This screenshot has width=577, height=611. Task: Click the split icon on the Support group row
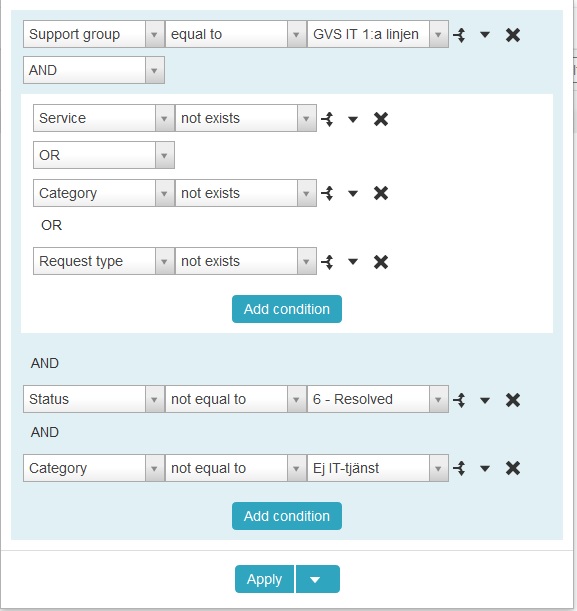point(459,35)
